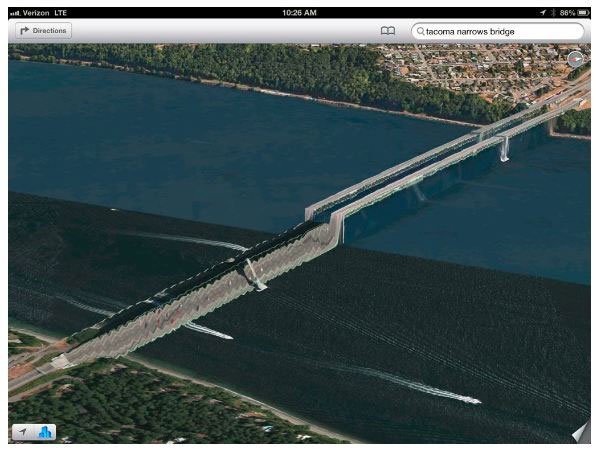600x453 pixels.
Task: Tap the forested shoreline at bottom center
Action: (200, 410)
